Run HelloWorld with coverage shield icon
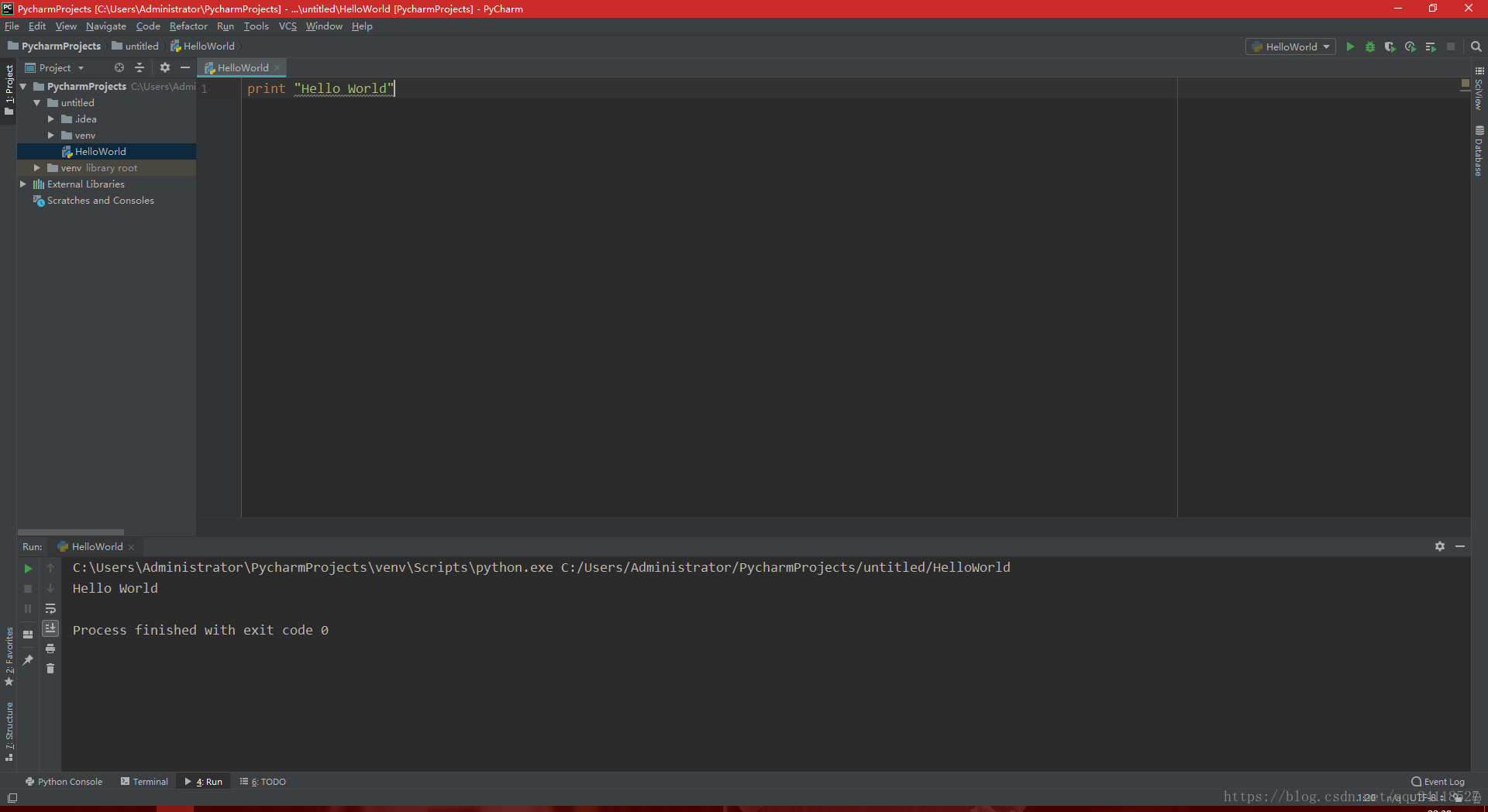Viewport: 1488px width, 812px height. (1390, 46)
